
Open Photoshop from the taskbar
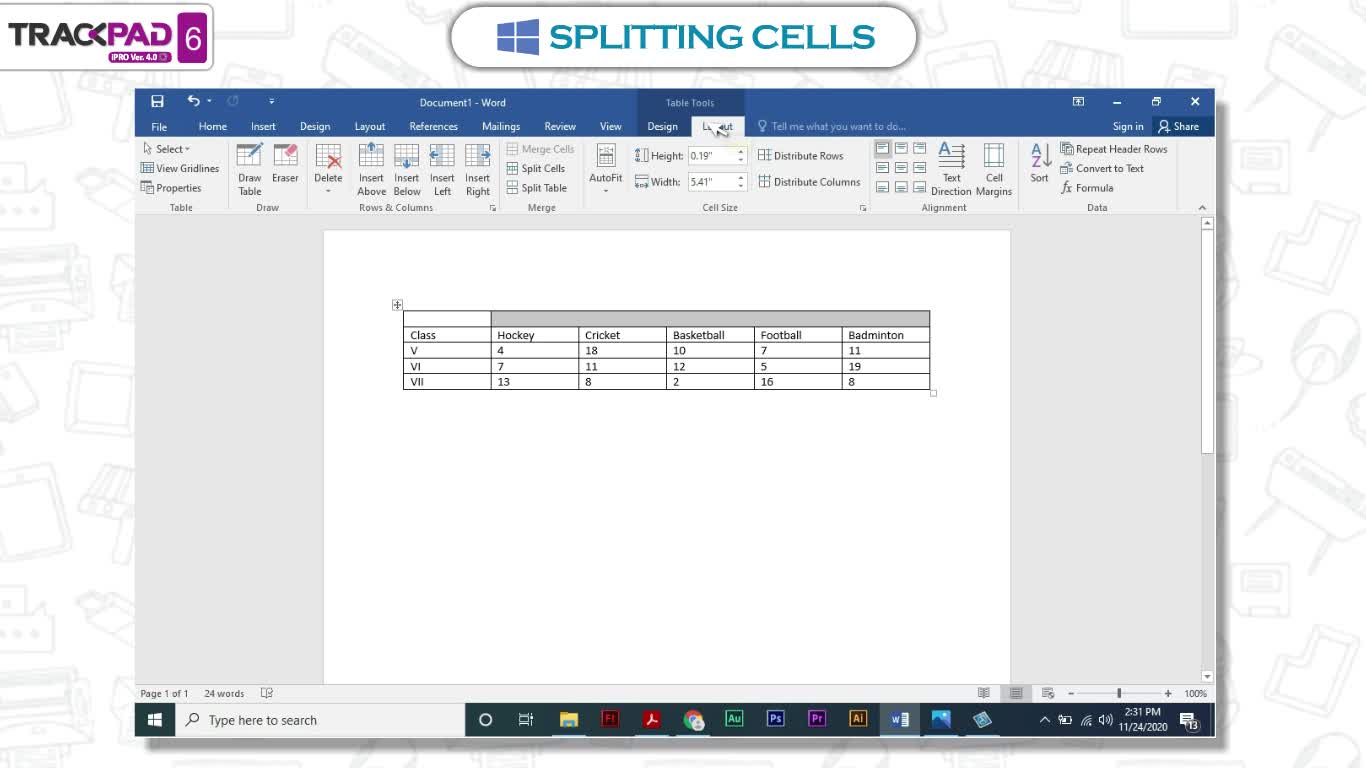pyautogui.click(x=775, y=718)
